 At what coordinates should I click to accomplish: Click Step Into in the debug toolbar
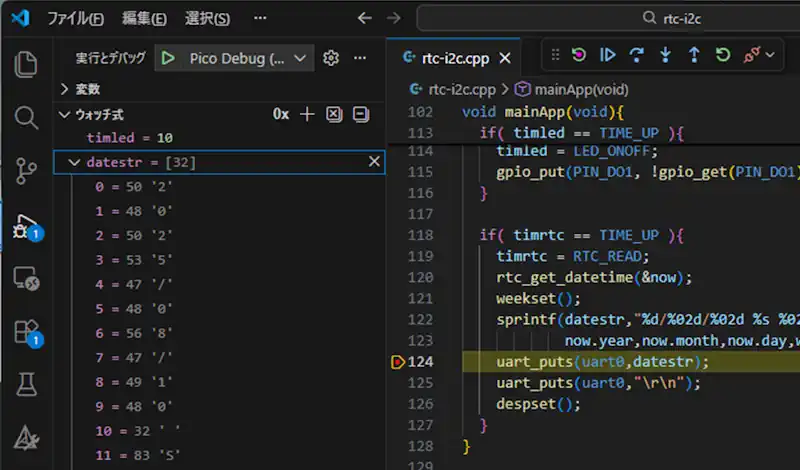click(664, 55)
